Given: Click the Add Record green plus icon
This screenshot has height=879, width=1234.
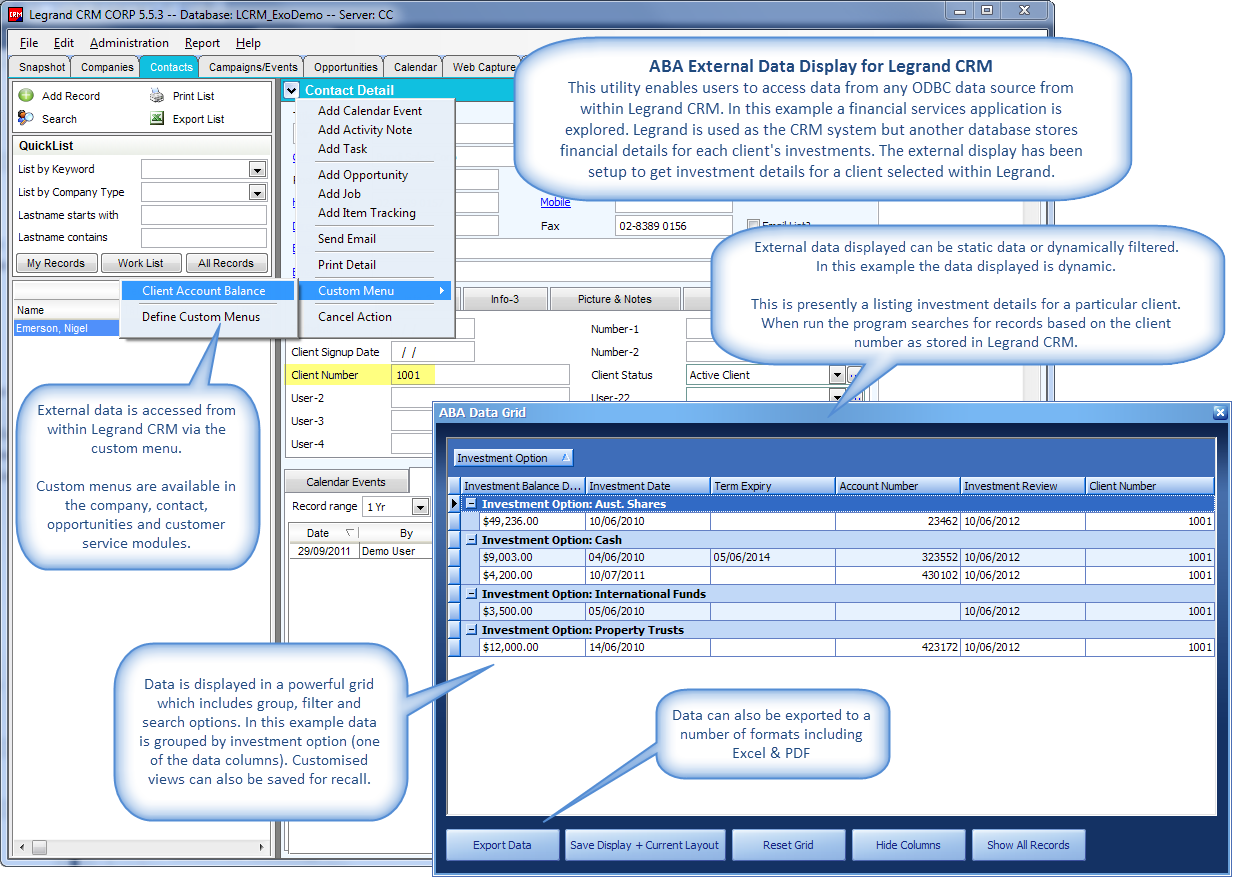Looking at the screenshot, I should [26, 96].
